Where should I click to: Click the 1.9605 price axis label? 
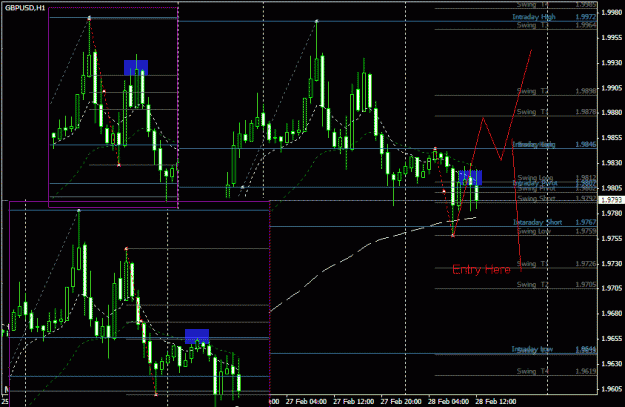pos(612,389)
